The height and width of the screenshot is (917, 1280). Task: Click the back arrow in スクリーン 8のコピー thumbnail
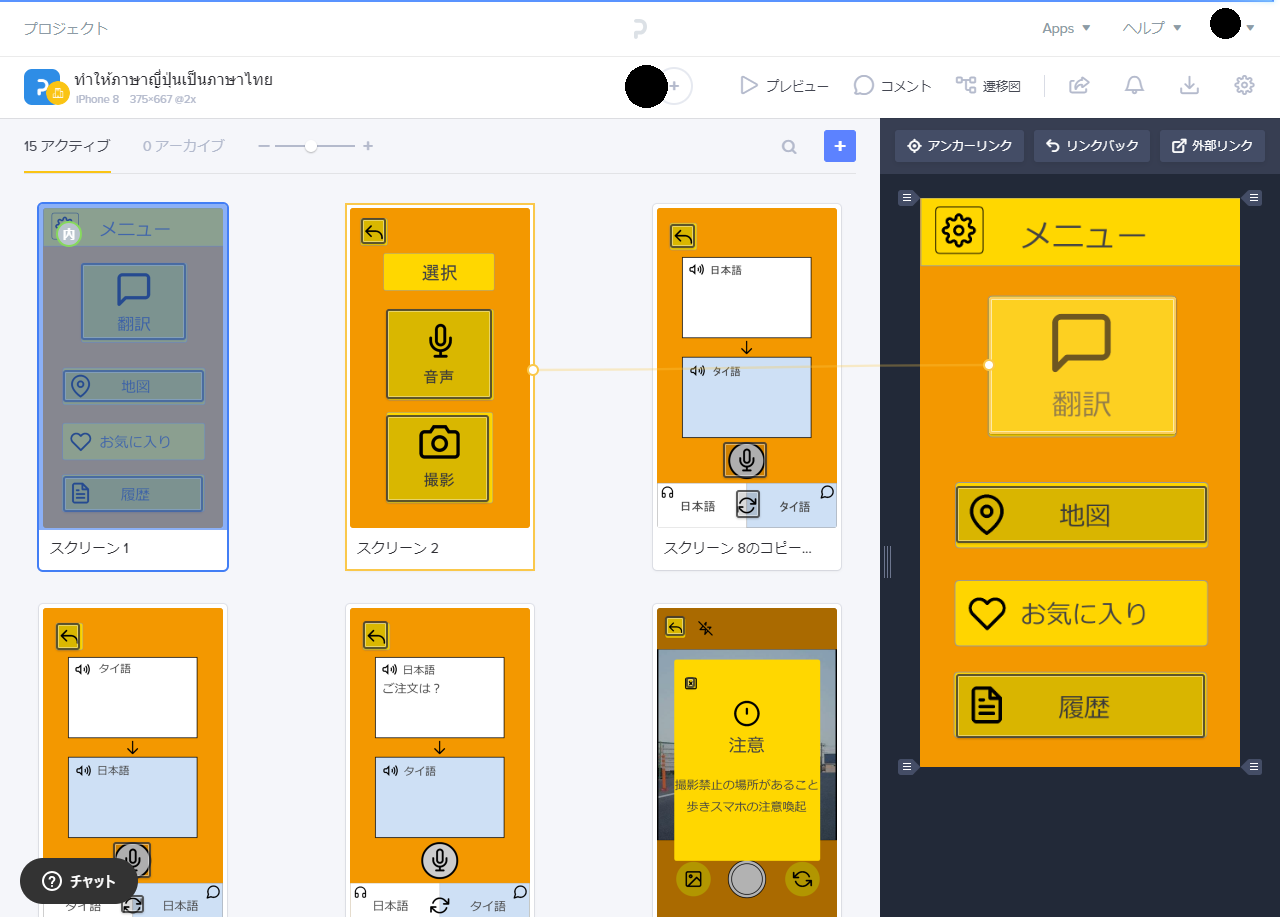tap(682, 236)
